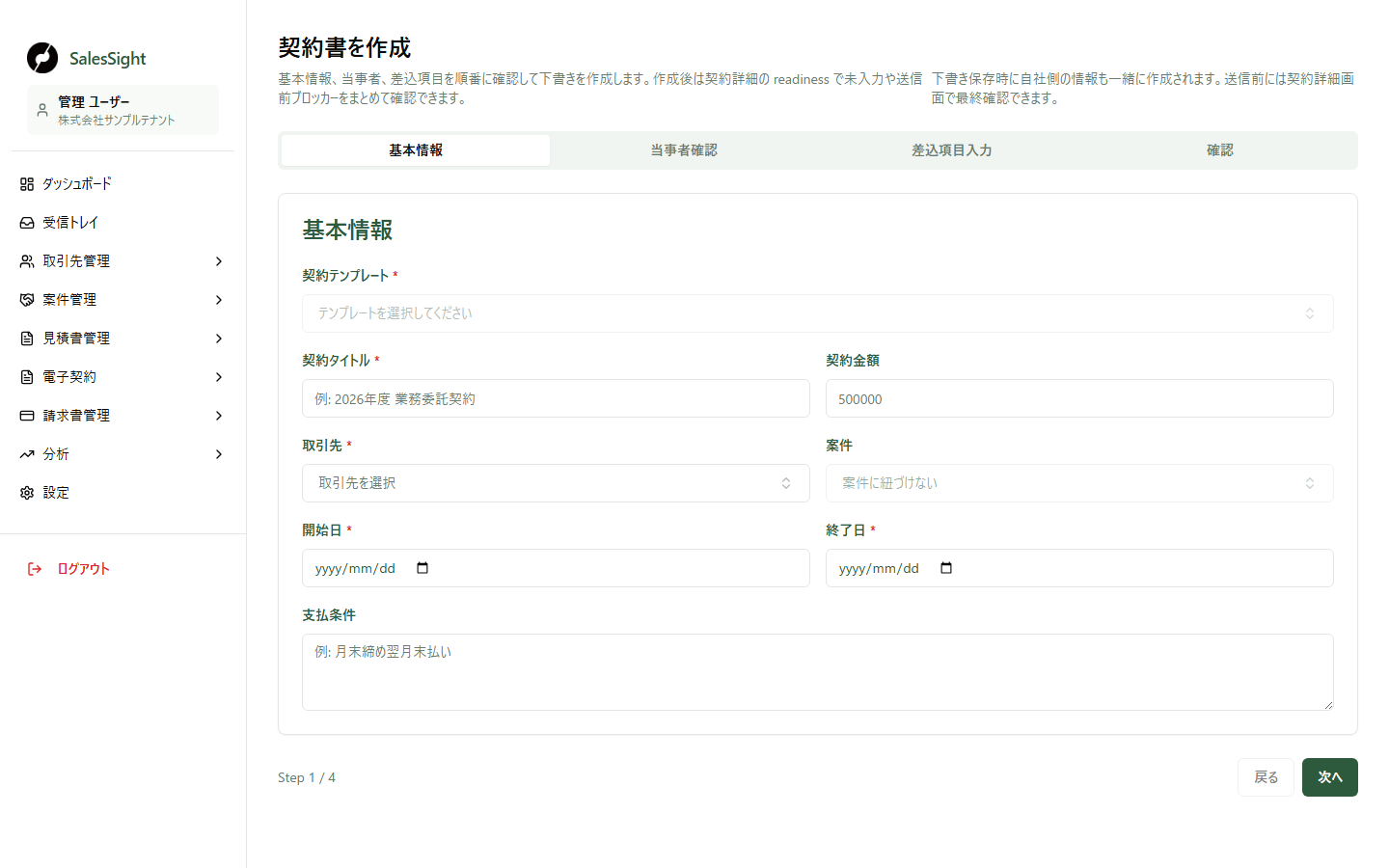Click the ログアウト exit icon
Image resolution: width=1389 pixels, height=868 pixels.
(x=35, y=569)
